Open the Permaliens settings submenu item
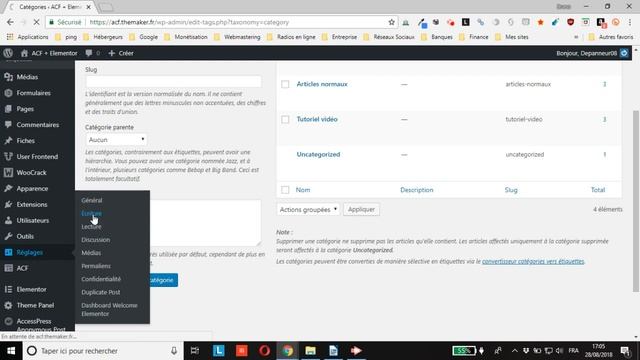Viewport: 640px width, 360px height. point(96,266)
